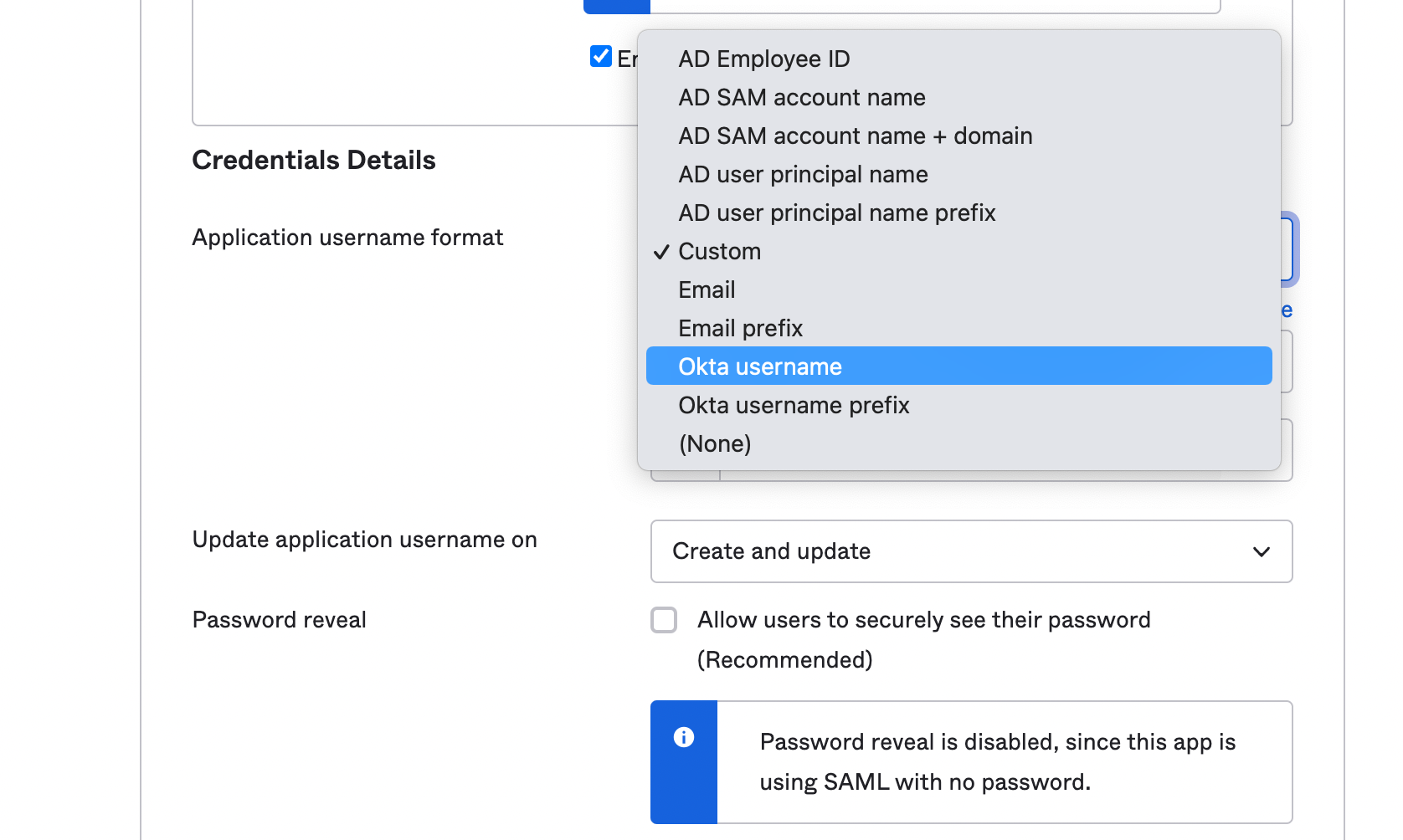
Task: Select AD Employee ID option
Action: [x=763, y=59]
